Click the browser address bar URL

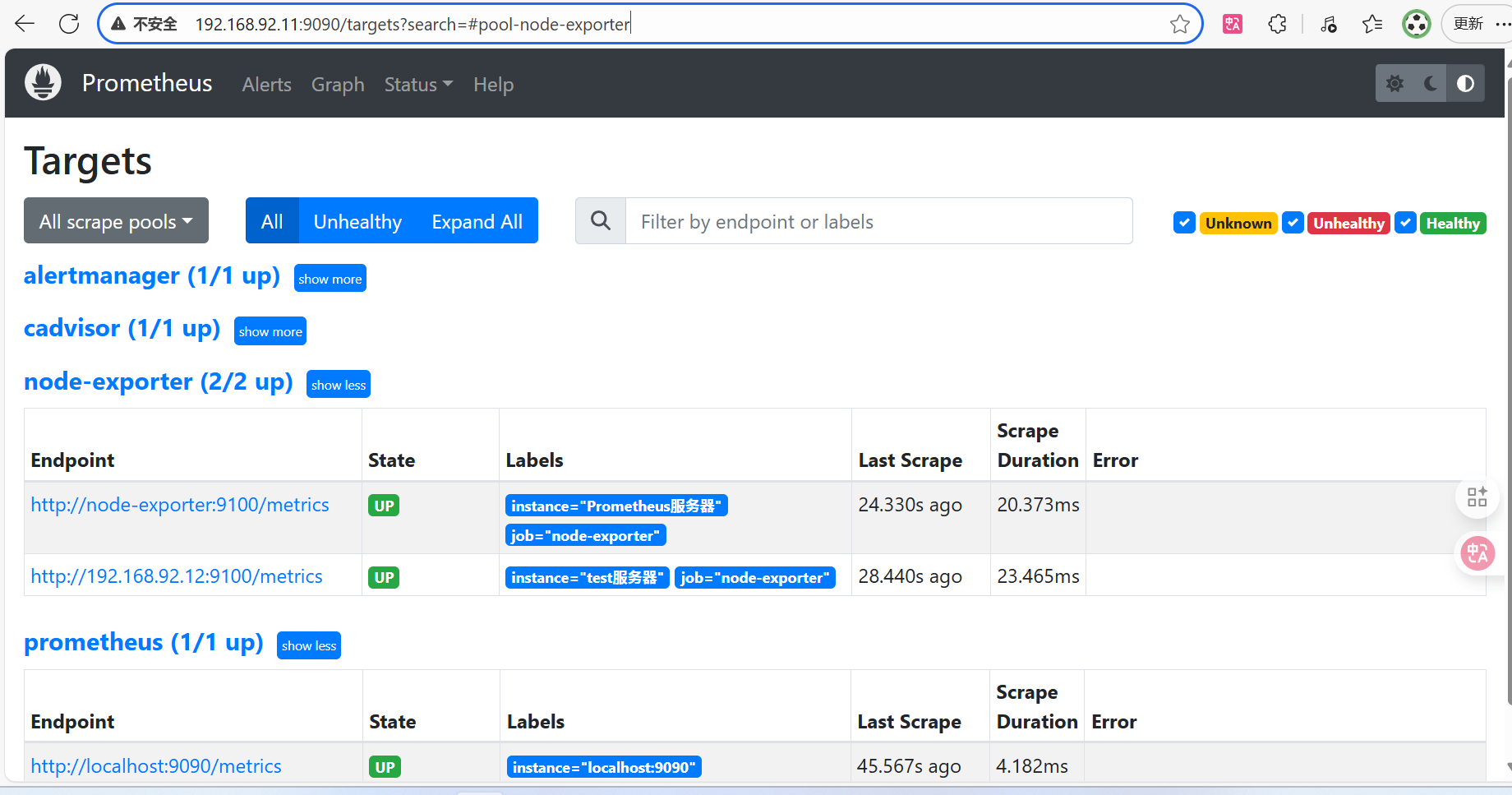[x=413, y=24]
